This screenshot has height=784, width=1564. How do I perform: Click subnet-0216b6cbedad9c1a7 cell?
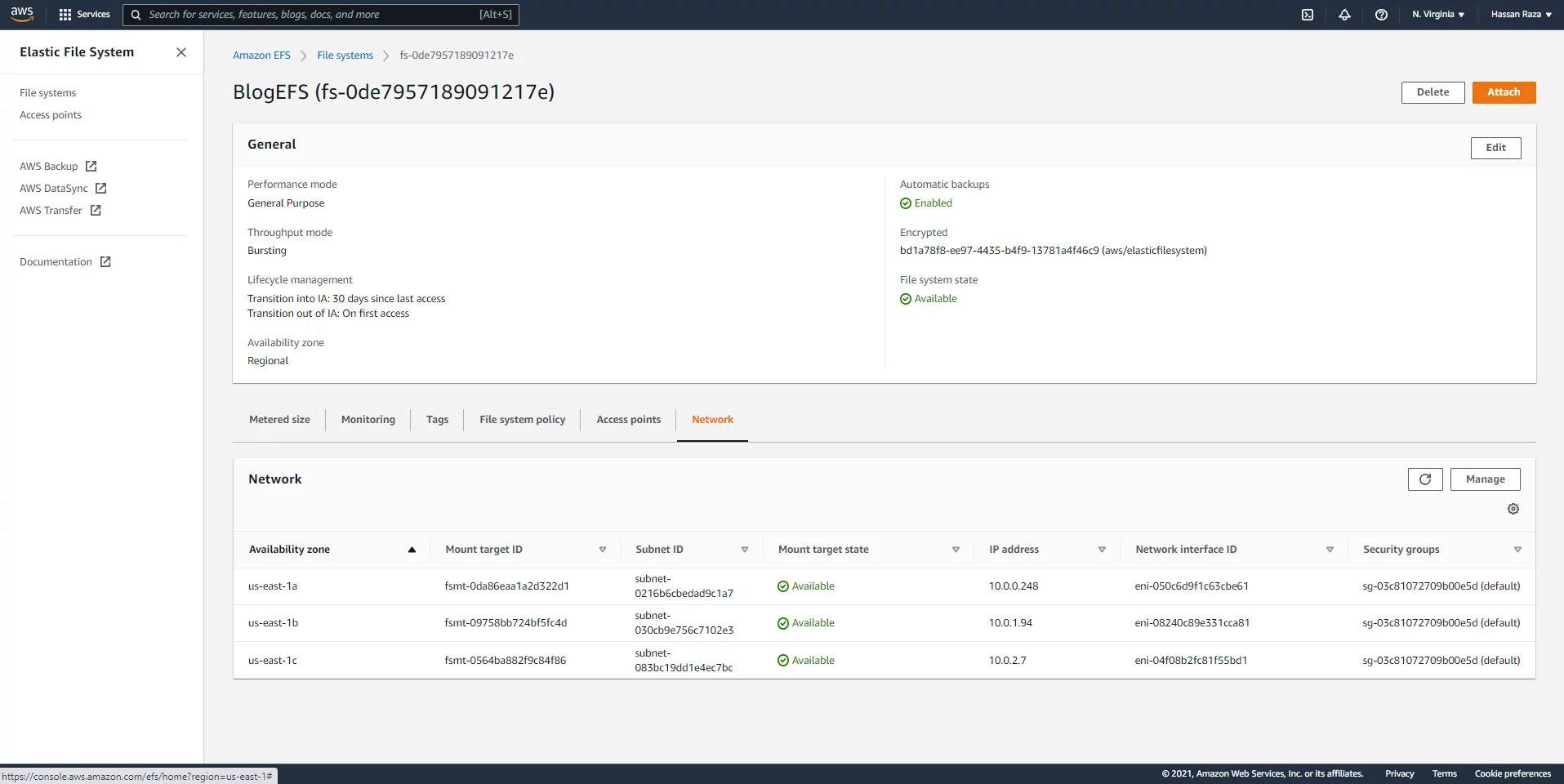coord(684,586)
